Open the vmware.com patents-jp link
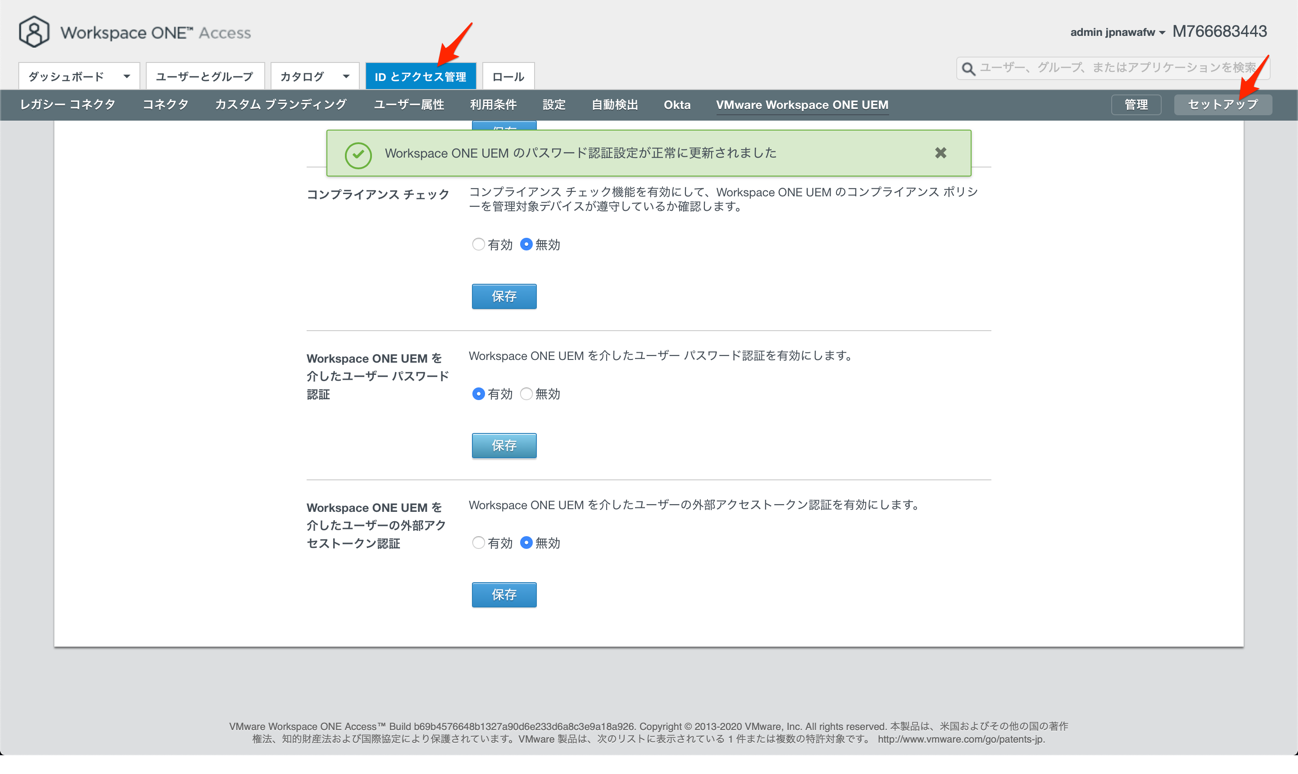The image size is (1298, 774). coord(961,739)
